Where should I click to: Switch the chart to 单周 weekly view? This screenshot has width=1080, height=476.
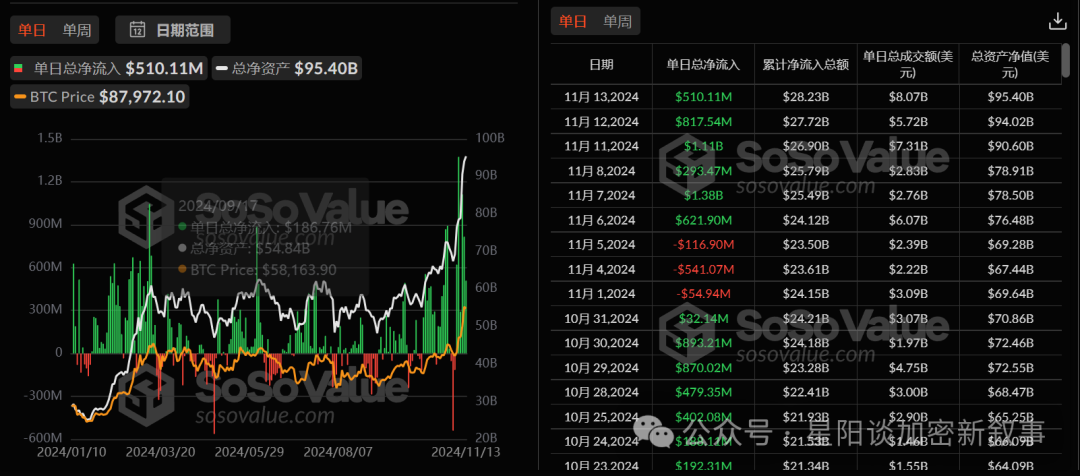click(76, 30)
